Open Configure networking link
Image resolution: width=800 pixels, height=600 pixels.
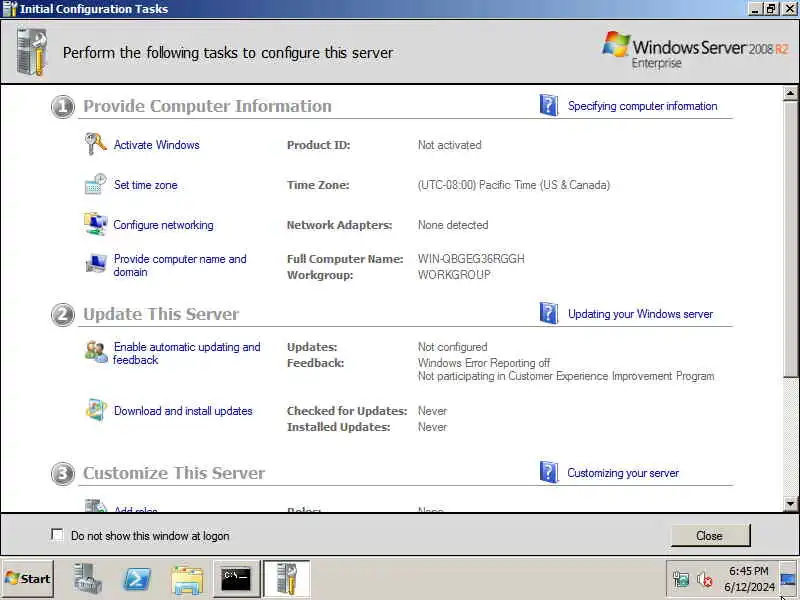pos(163,225)
